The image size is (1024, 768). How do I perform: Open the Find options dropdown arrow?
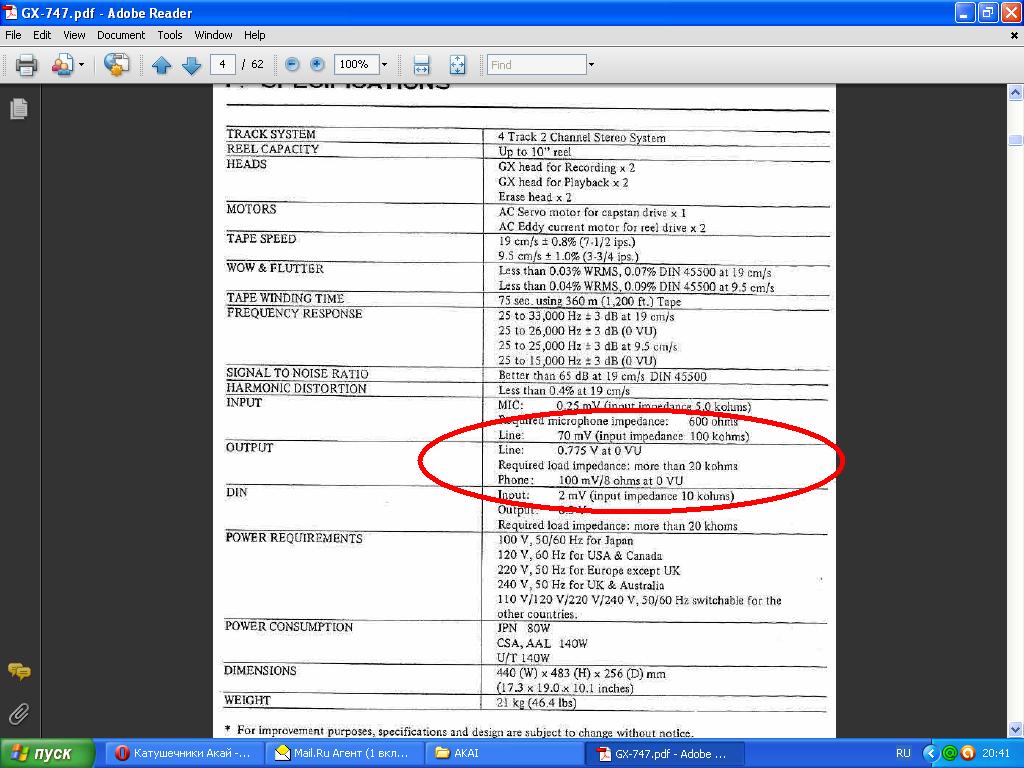(x=591, y=65)
